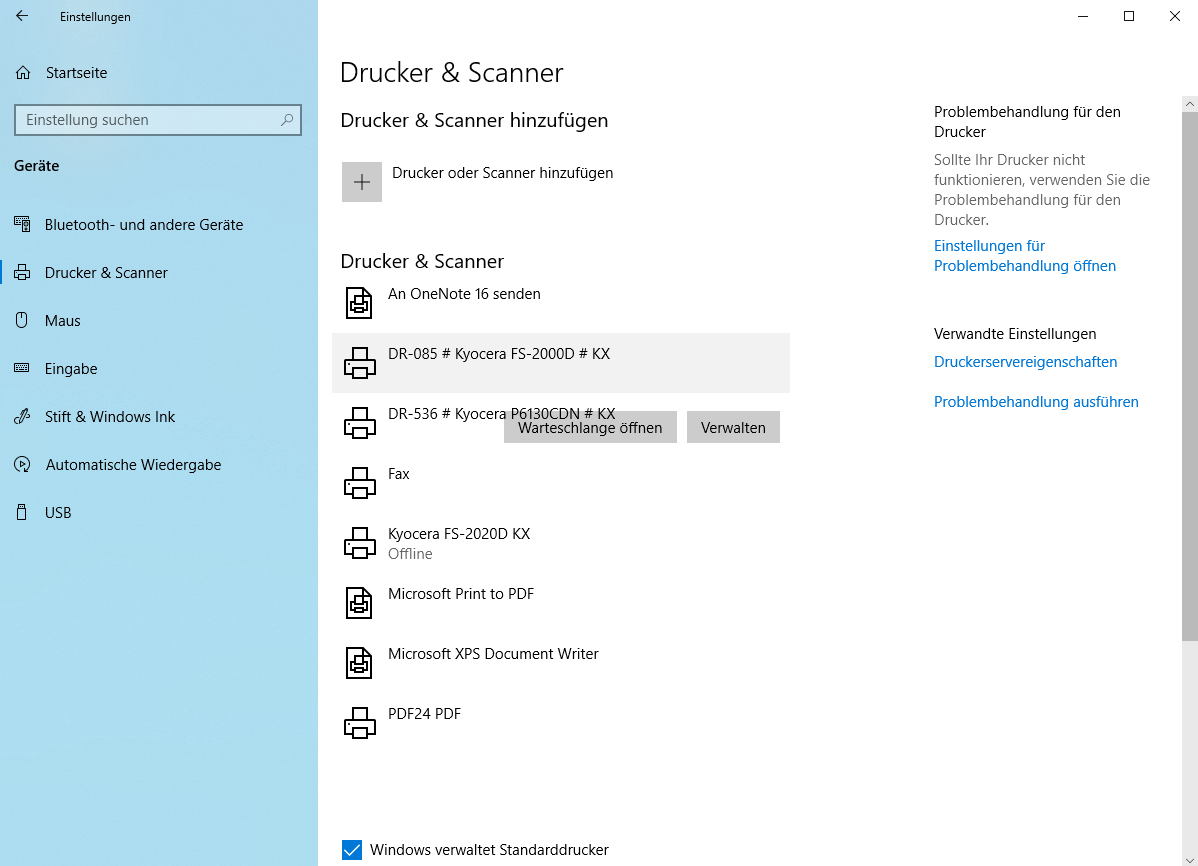Viewport: 1198px width, 866px height.
Task: Select Microsoft XPS Document Writer icon
Action: point(359,663)
